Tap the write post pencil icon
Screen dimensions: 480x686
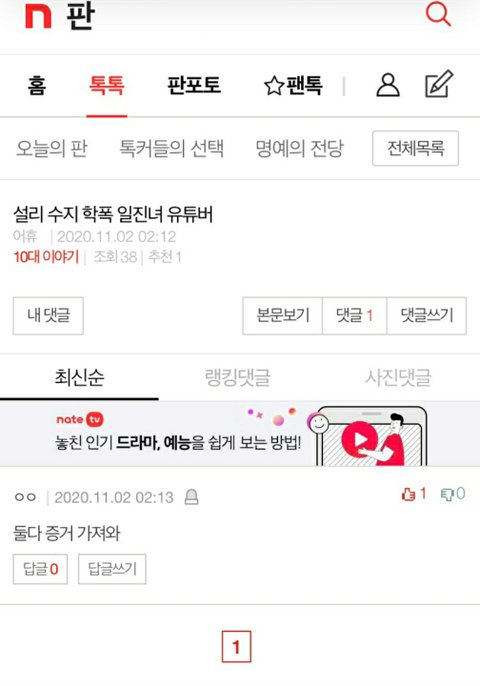tap(439, 84)
